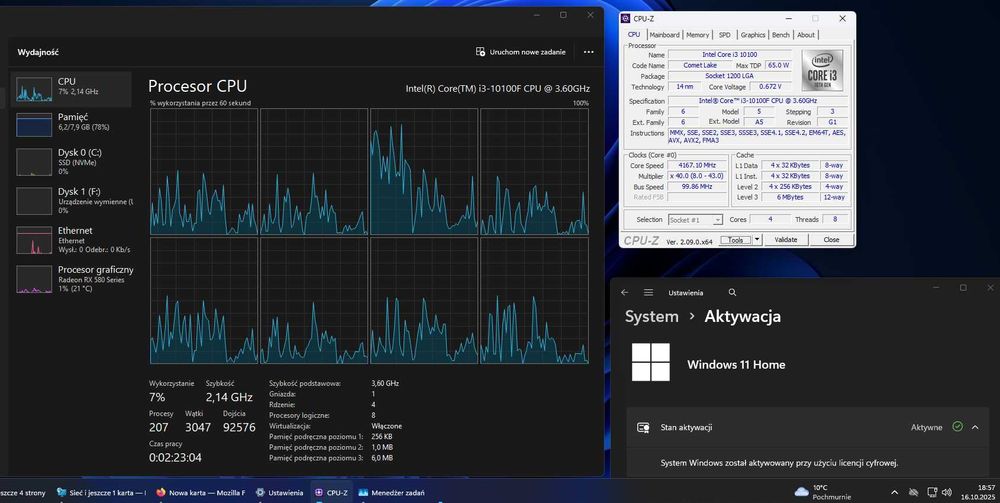This screenshot has width=1000, height=503.
Task: Open the Ethernet performance entry
Action: tap(71, 240)
